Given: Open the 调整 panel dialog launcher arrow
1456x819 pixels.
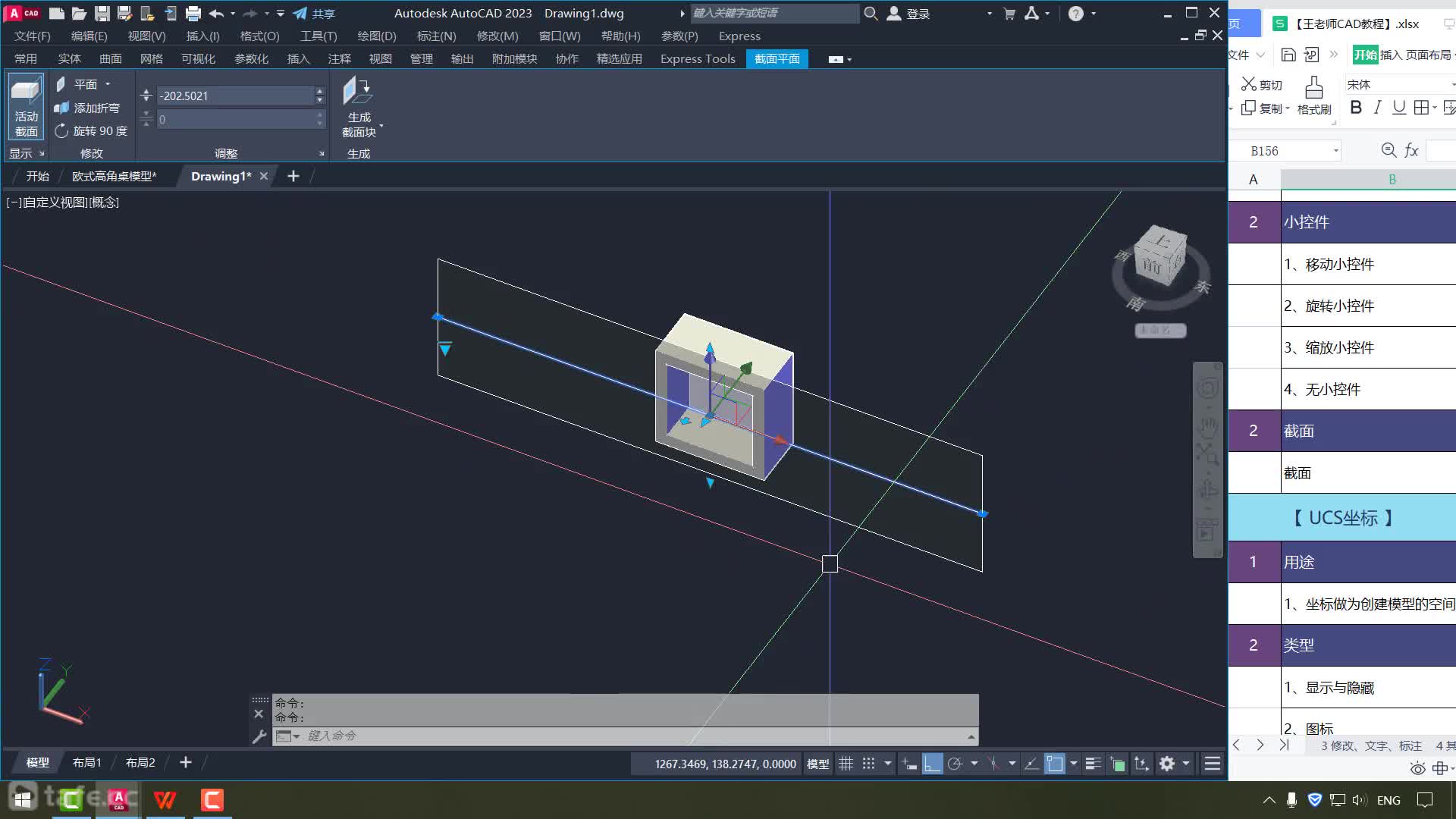Looking at the screenshot, I should (322, 153).
